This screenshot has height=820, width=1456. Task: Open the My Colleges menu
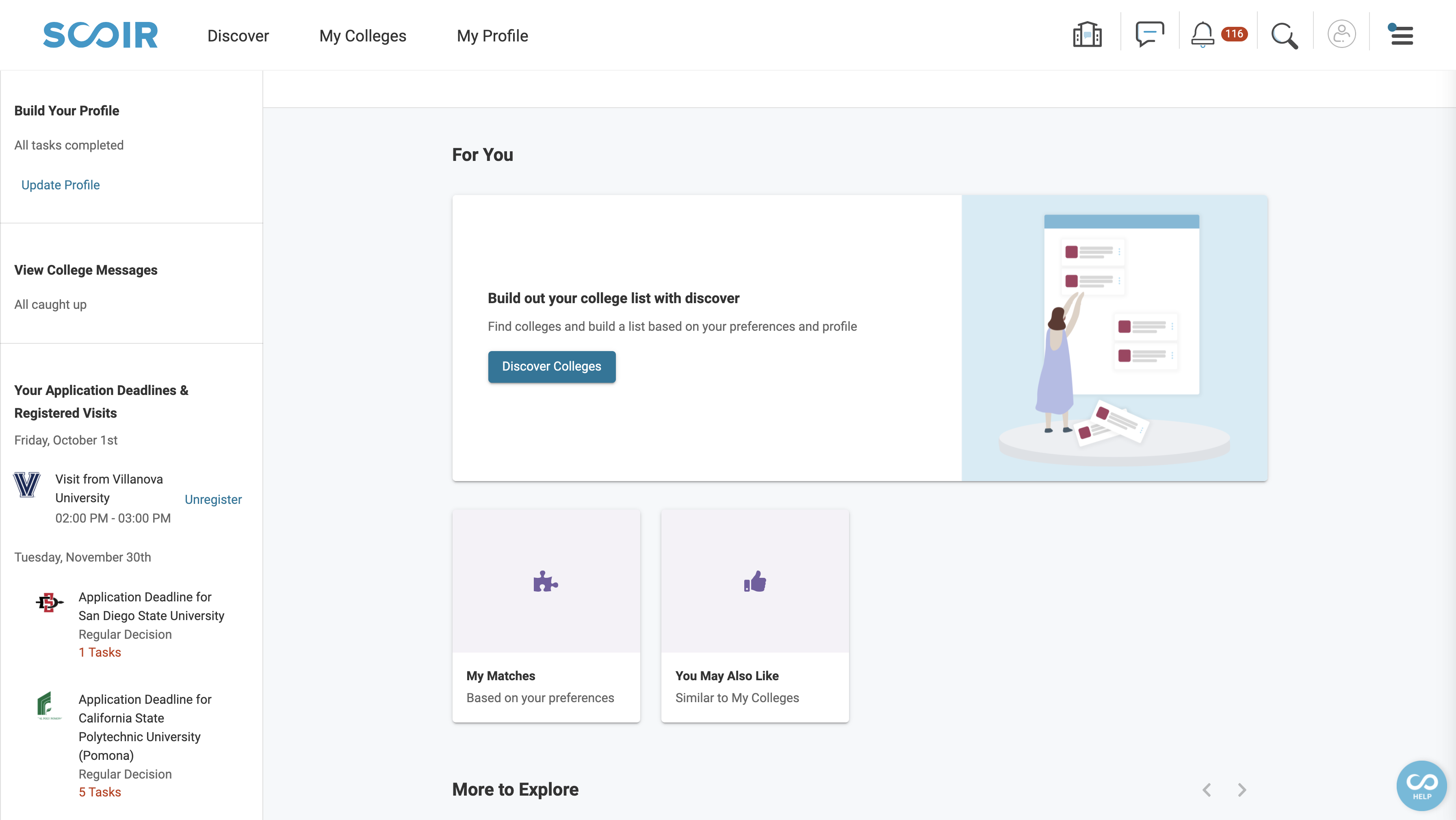point(362,36)
